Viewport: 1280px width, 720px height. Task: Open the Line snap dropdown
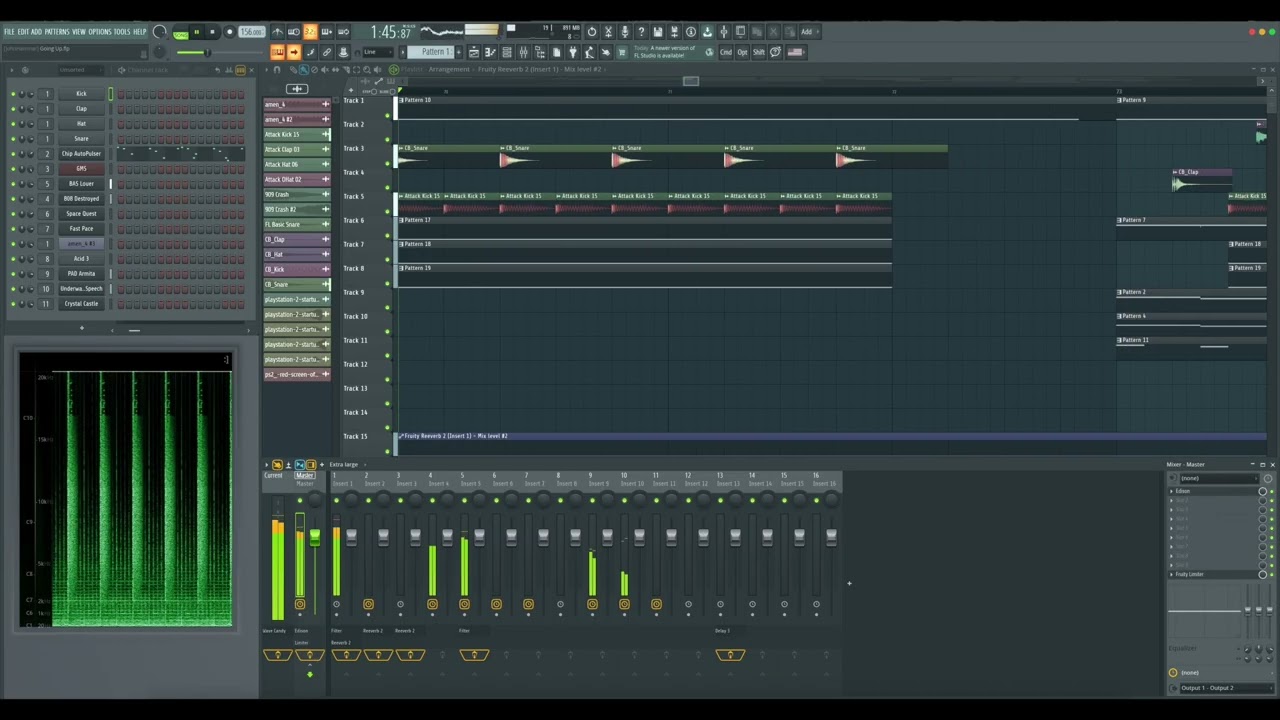pyautogui.click(x=377, y=52)
